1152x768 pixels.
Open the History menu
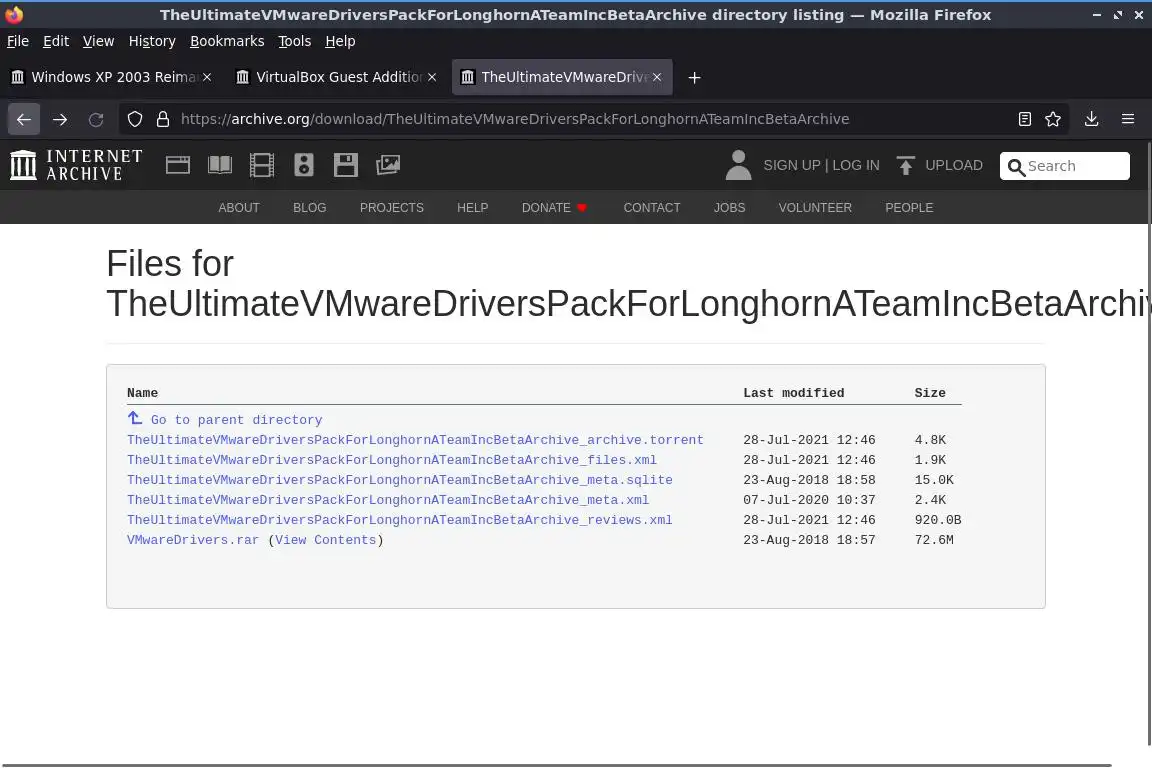click(x=152, y=41)
